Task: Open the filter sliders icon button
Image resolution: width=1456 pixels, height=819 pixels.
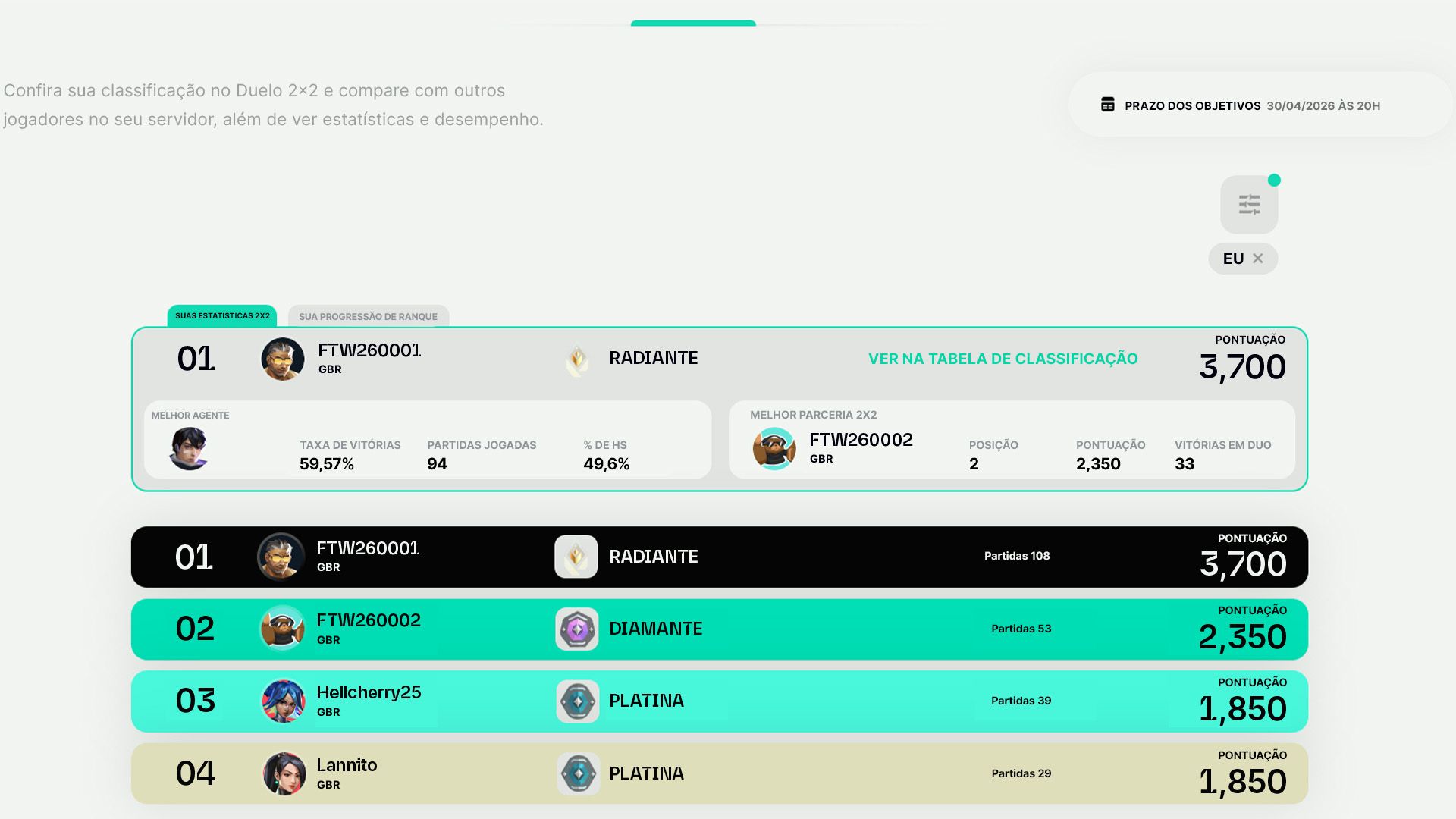Action: point(1248,205)
